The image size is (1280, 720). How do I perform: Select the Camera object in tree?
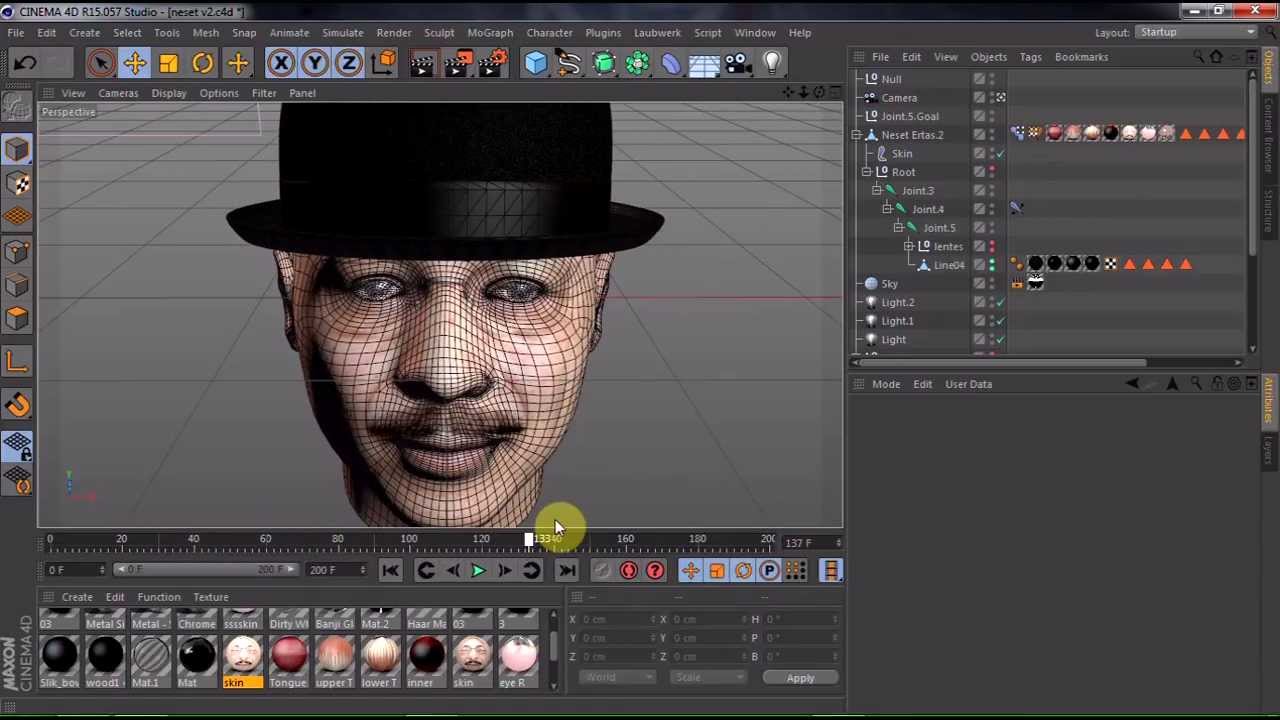[899, 98]
